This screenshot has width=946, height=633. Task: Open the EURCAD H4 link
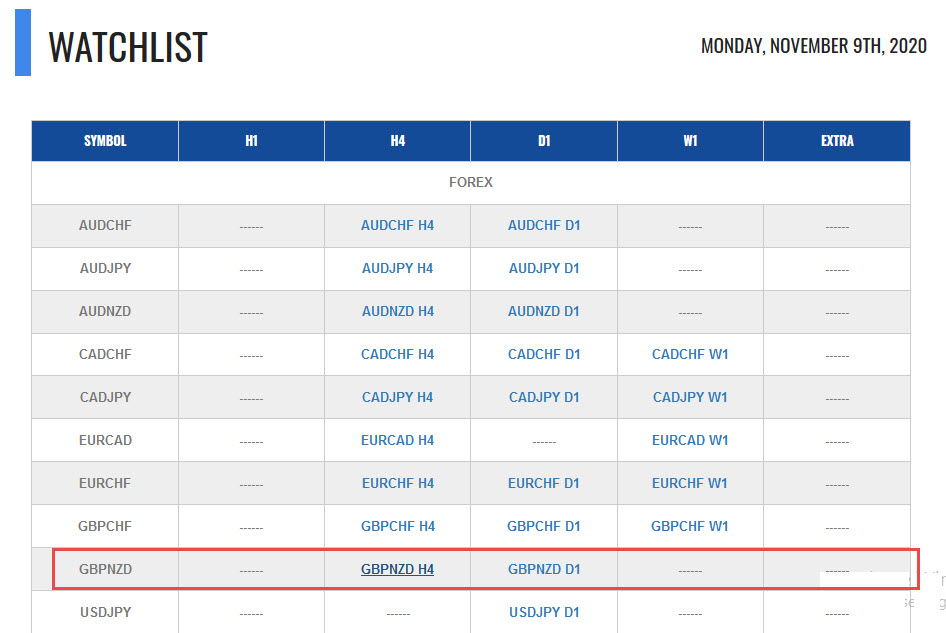(397, 441)
